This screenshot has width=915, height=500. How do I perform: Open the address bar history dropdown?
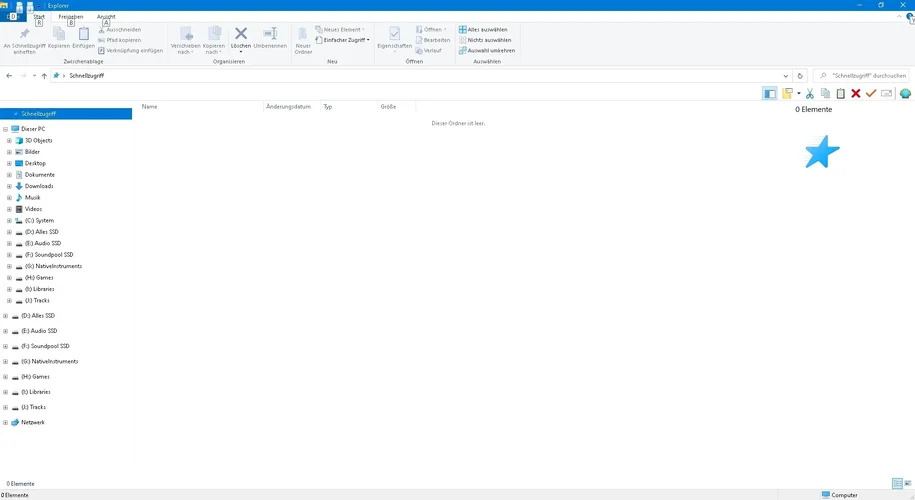point(785,75)
